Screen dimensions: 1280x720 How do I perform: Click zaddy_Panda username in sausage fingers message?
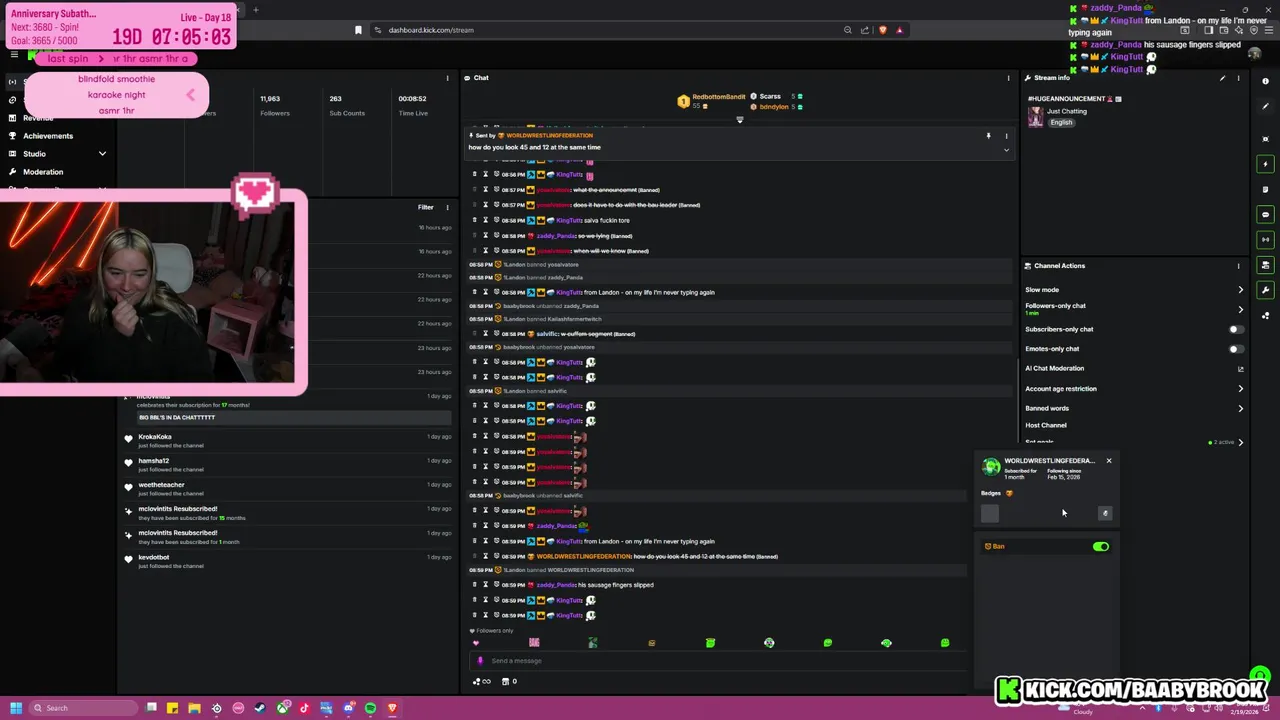(557, 585)
